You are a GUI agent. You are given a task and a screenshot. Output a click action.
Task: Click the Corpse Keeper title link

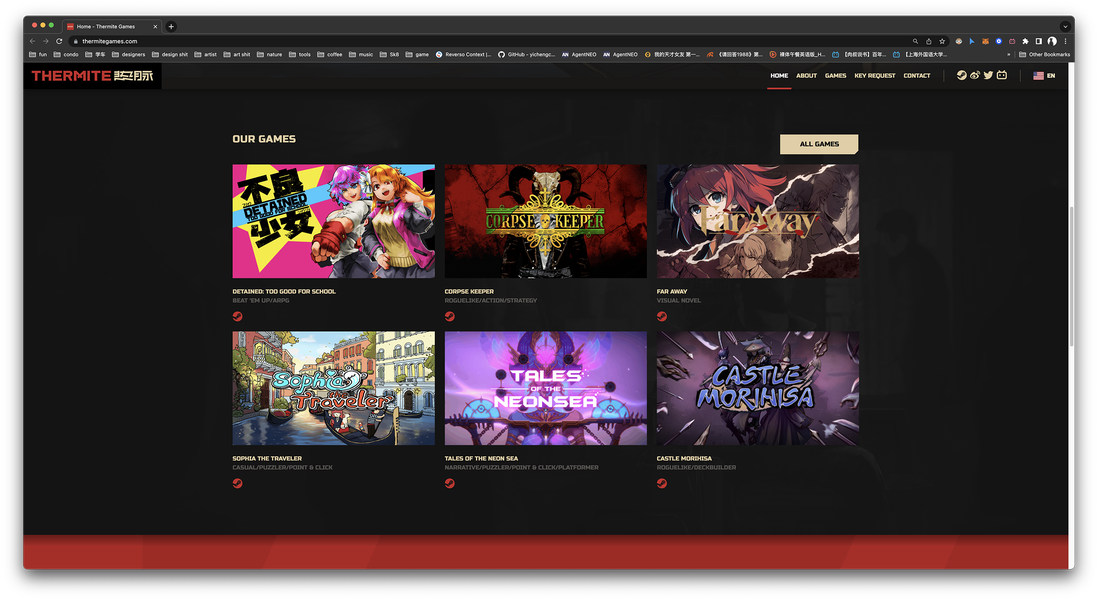469,291
